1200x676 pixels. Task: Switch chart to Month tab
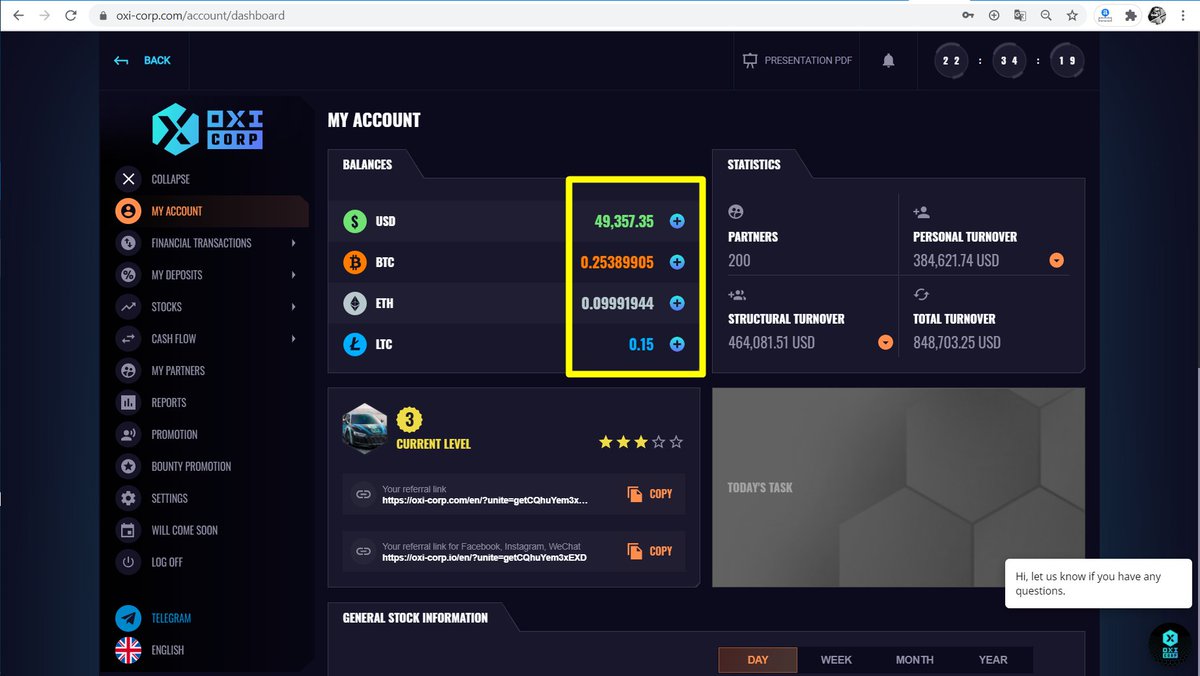click(914, 660)
